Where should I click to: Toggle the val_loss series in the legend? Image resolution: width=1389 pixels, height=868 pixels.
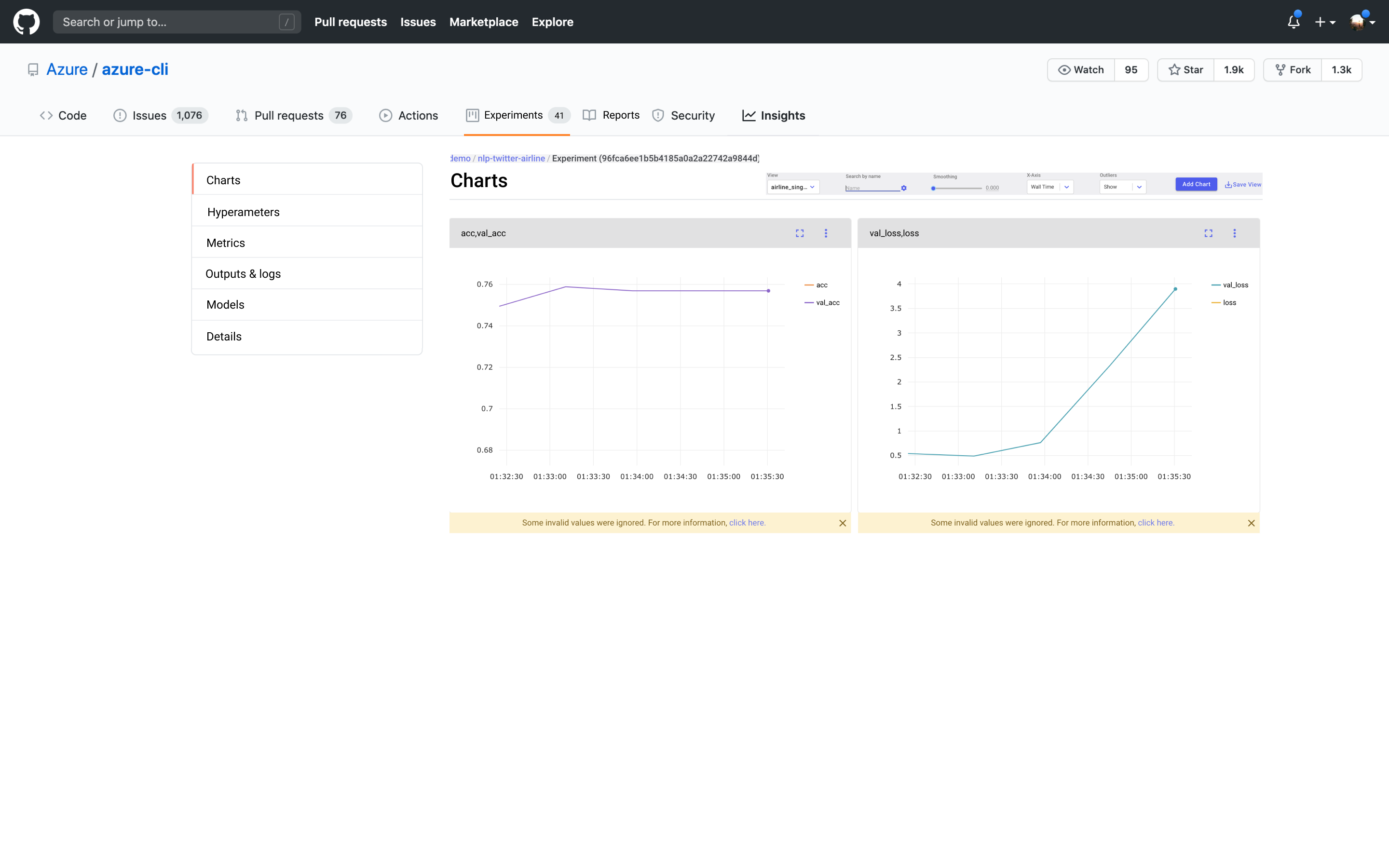coord(1235,285)
